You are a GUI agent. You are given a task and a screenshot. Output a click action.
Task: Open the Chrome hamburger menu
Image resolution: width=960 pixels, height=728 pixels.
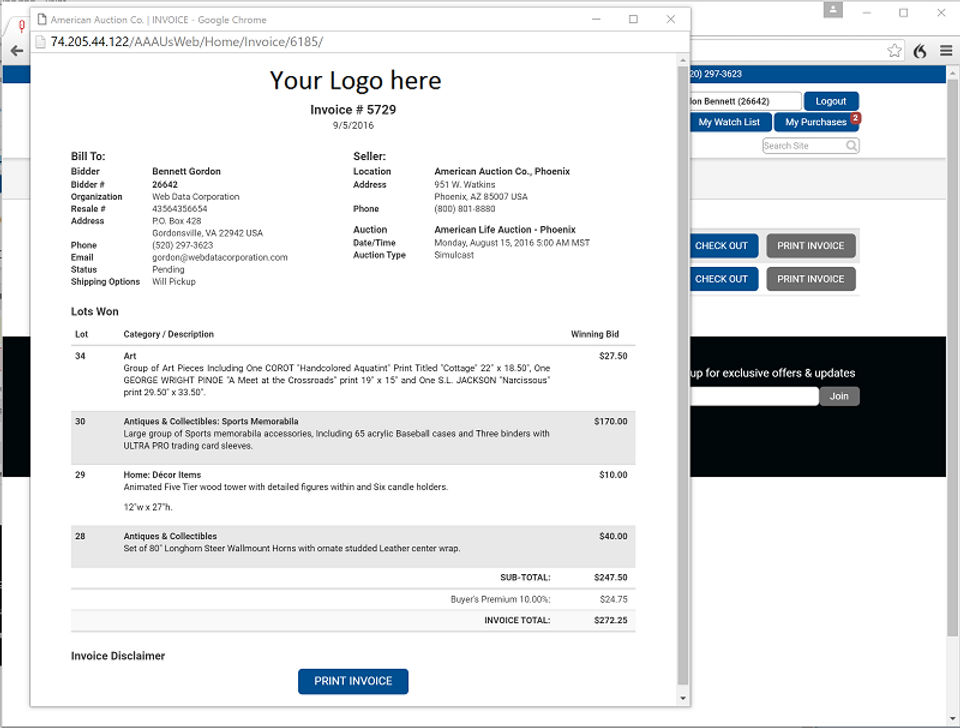point(946,51)
